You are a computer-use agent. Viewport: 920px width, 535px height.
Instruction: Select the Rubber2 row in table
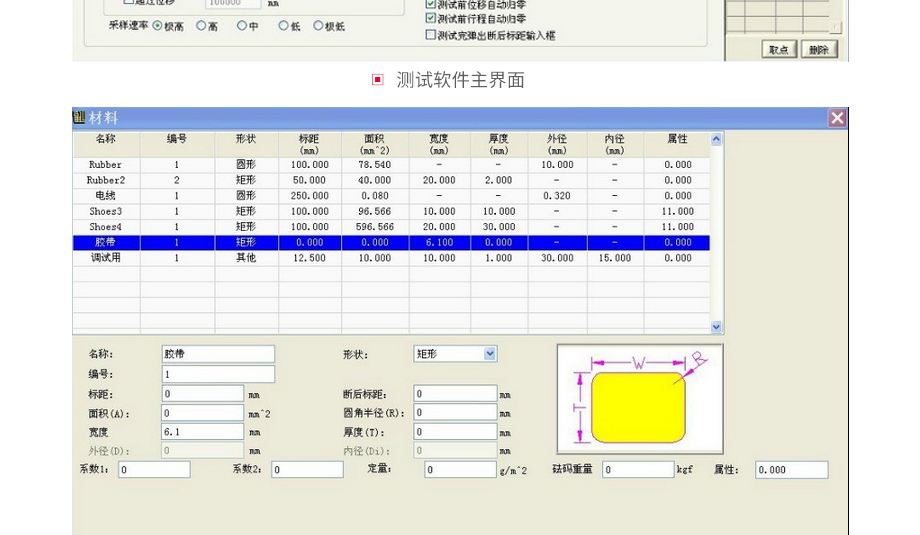tap(106, 181)
